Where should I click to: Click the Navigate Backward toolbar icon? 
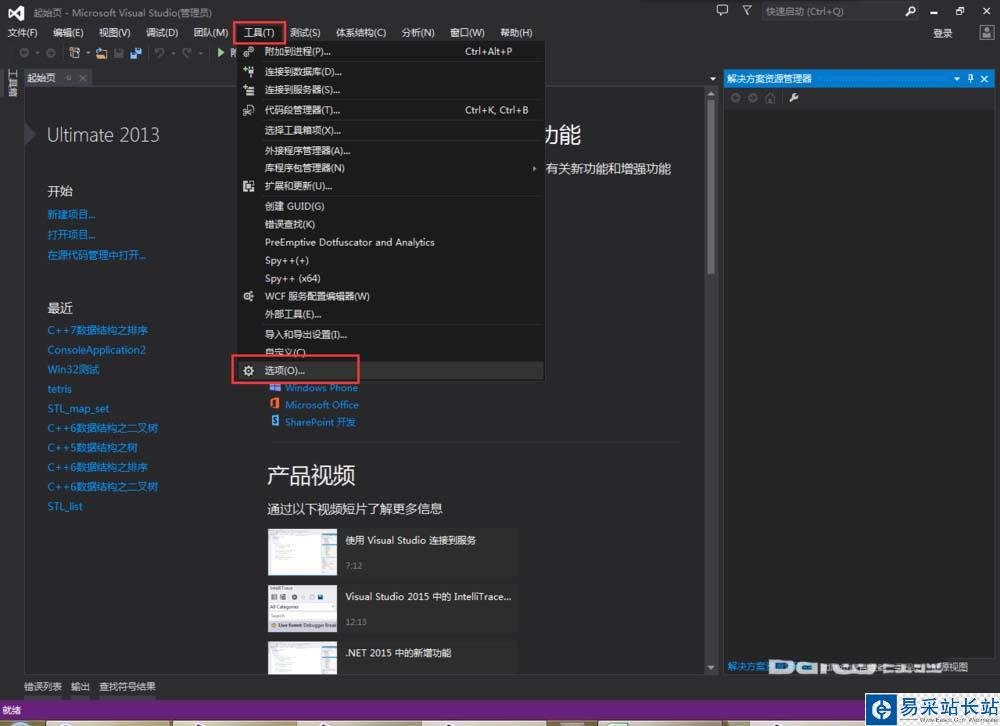tap(24, 53)
